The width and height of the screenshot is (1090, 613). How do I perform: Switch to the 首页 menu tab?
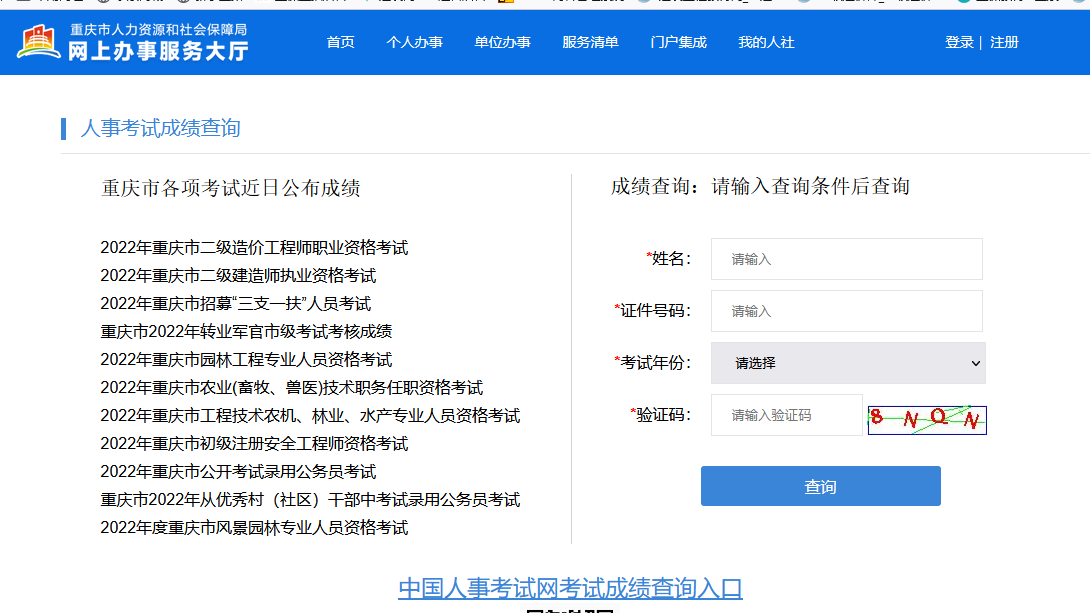point(340,42)
